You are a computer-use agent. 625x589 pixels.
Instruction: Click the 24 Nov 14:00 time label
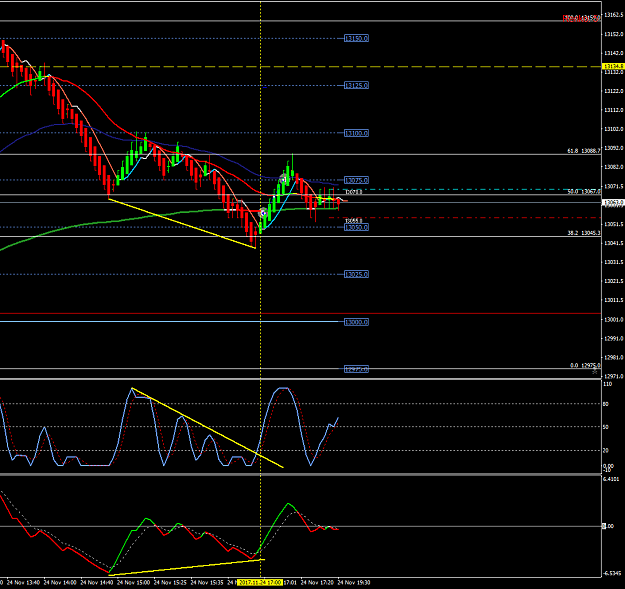pyautogui.click(x=60, y=583)
